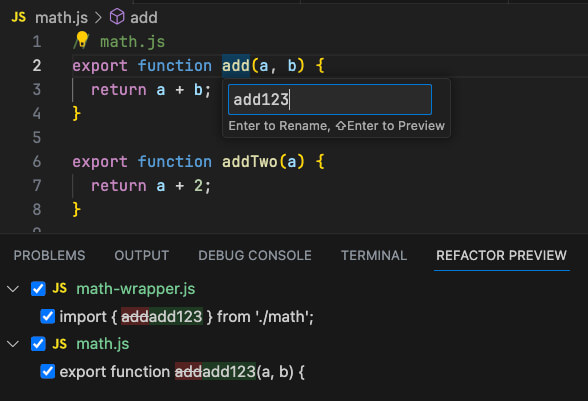This screenshot has width=588, height=401.
Task: Switch to the PROBLEMS tab
Action: pyautogui.click(x=50, y=255)
